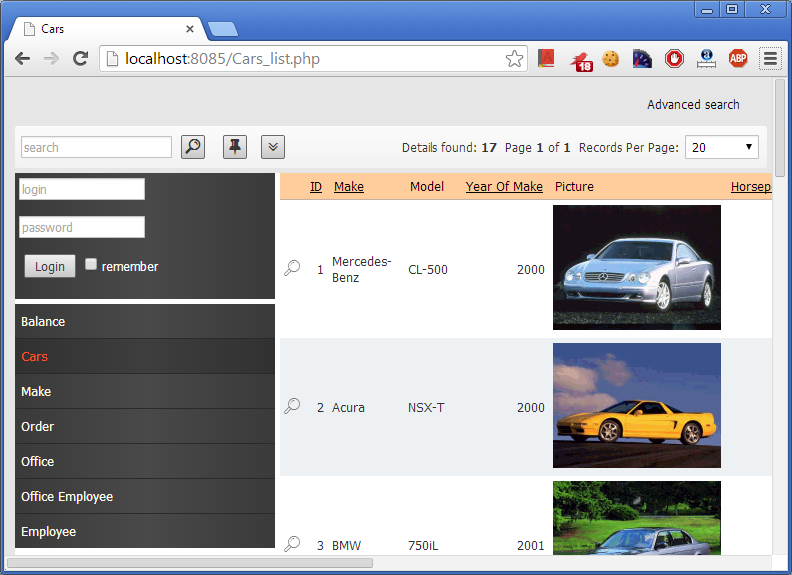Click the password input field

coord(82,227)
